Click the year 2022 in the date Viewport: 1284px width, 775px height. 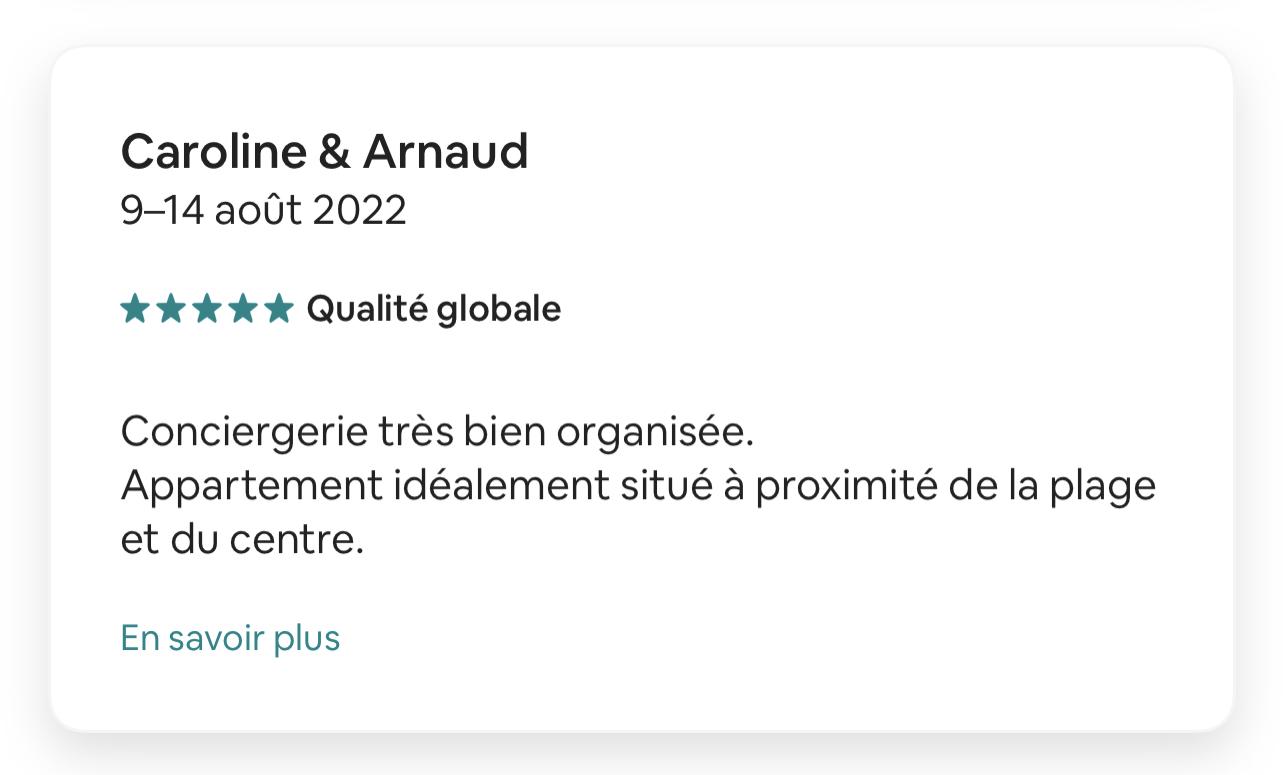click(x=359, y=211)
